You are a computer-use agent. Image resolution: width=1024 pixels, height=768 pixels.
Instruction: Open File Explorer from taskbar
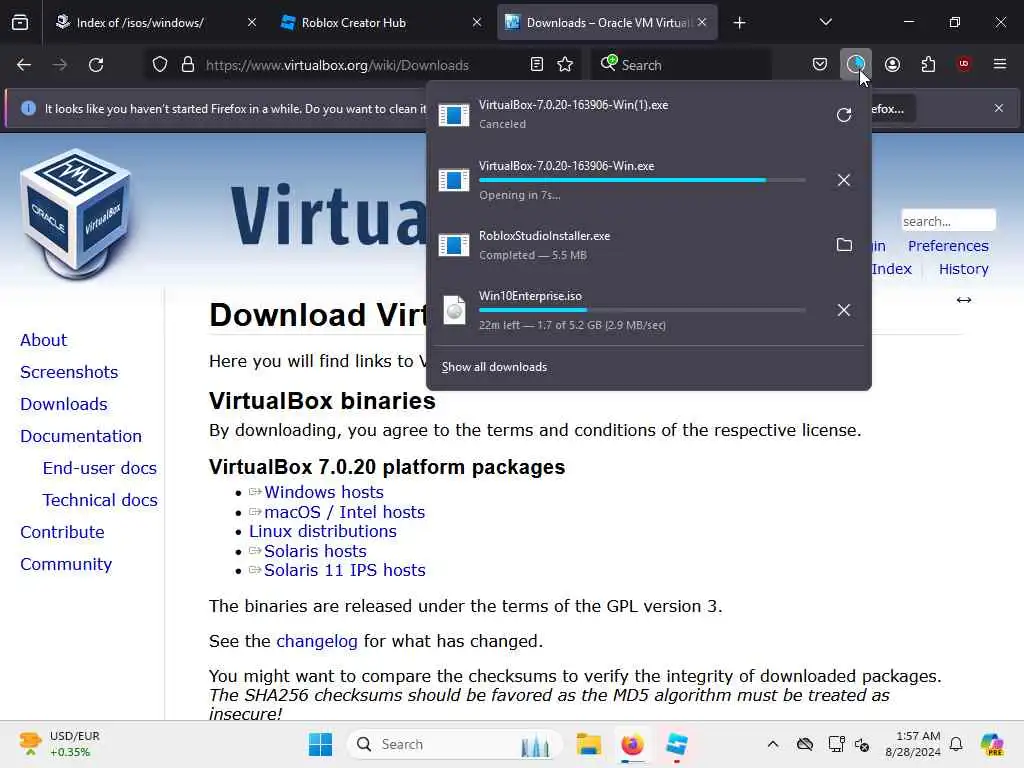[x=588, y=744]
